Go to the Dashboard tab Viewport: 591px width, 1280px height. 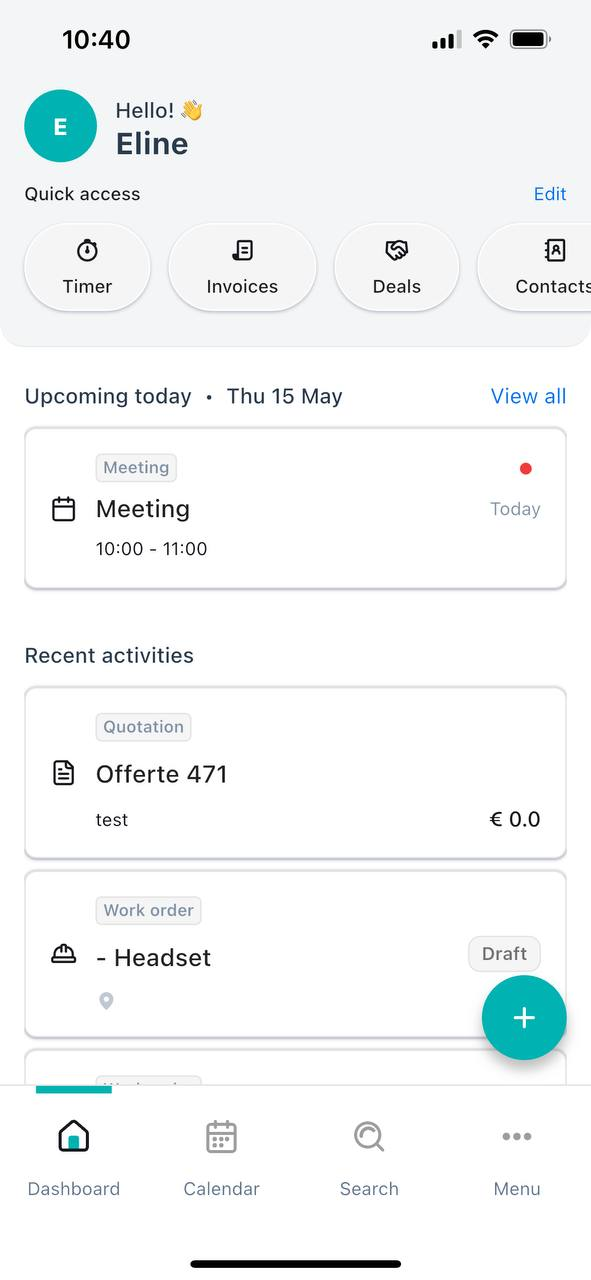74,1159
